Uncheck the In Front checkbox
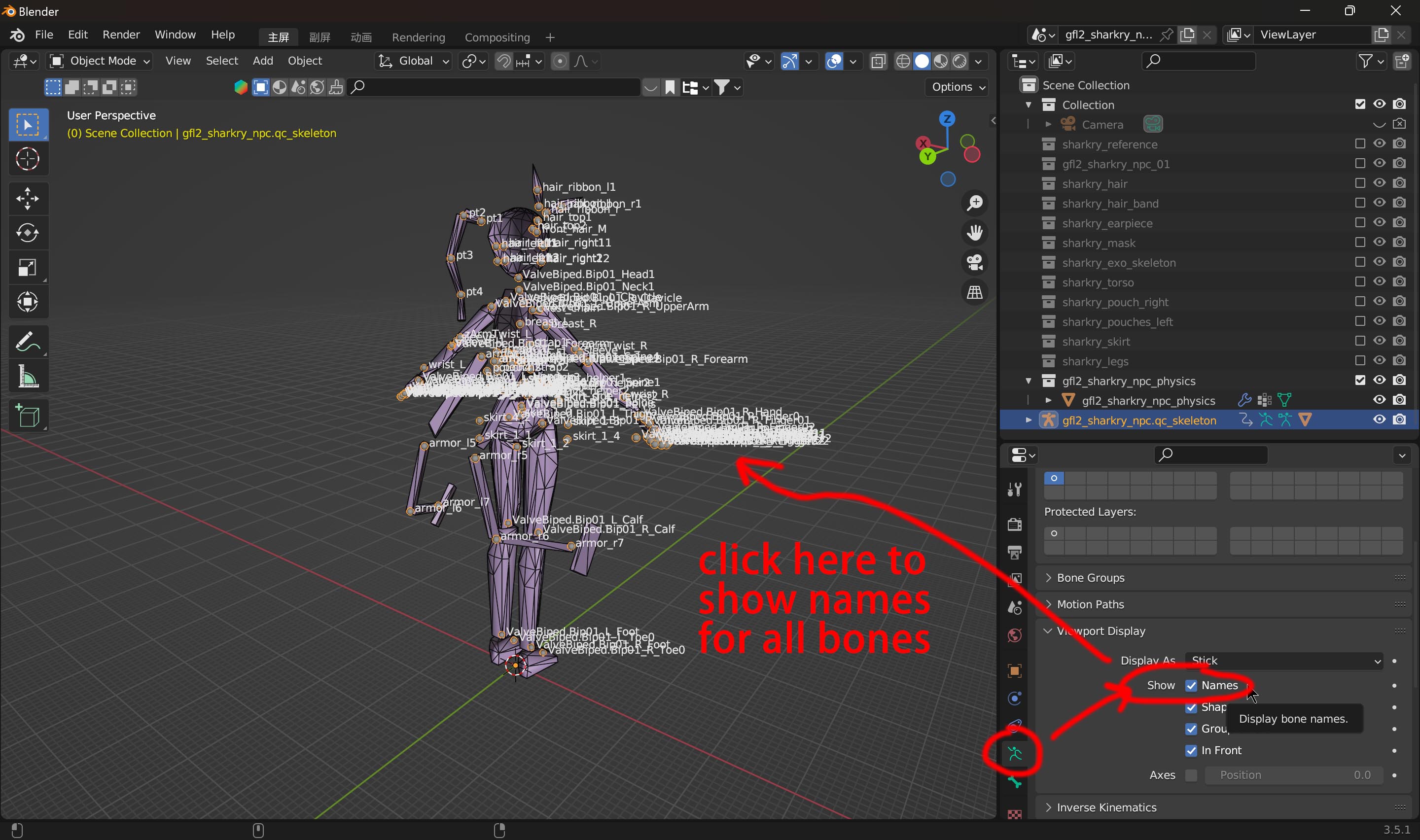1420x840 pixels. tap(1191, 751)
